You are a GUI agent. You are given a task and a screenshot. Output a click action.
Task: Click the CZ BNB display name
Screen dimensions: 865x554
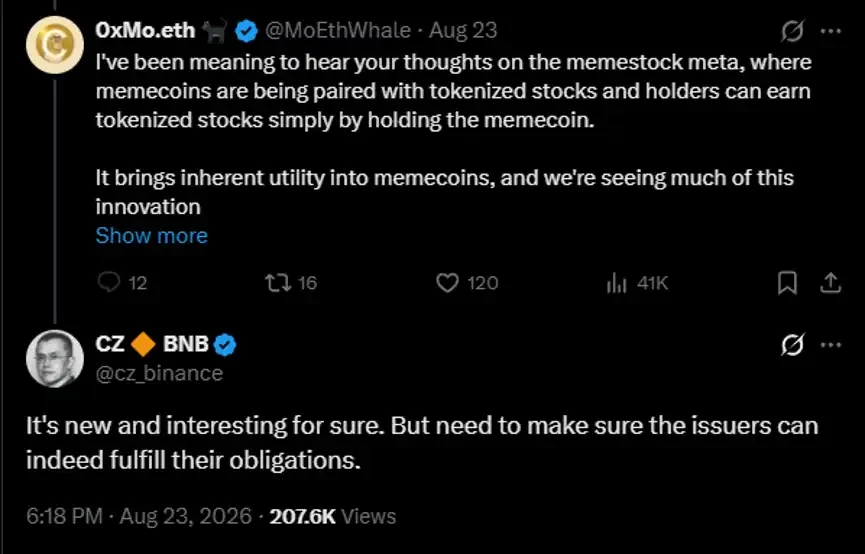152,344
